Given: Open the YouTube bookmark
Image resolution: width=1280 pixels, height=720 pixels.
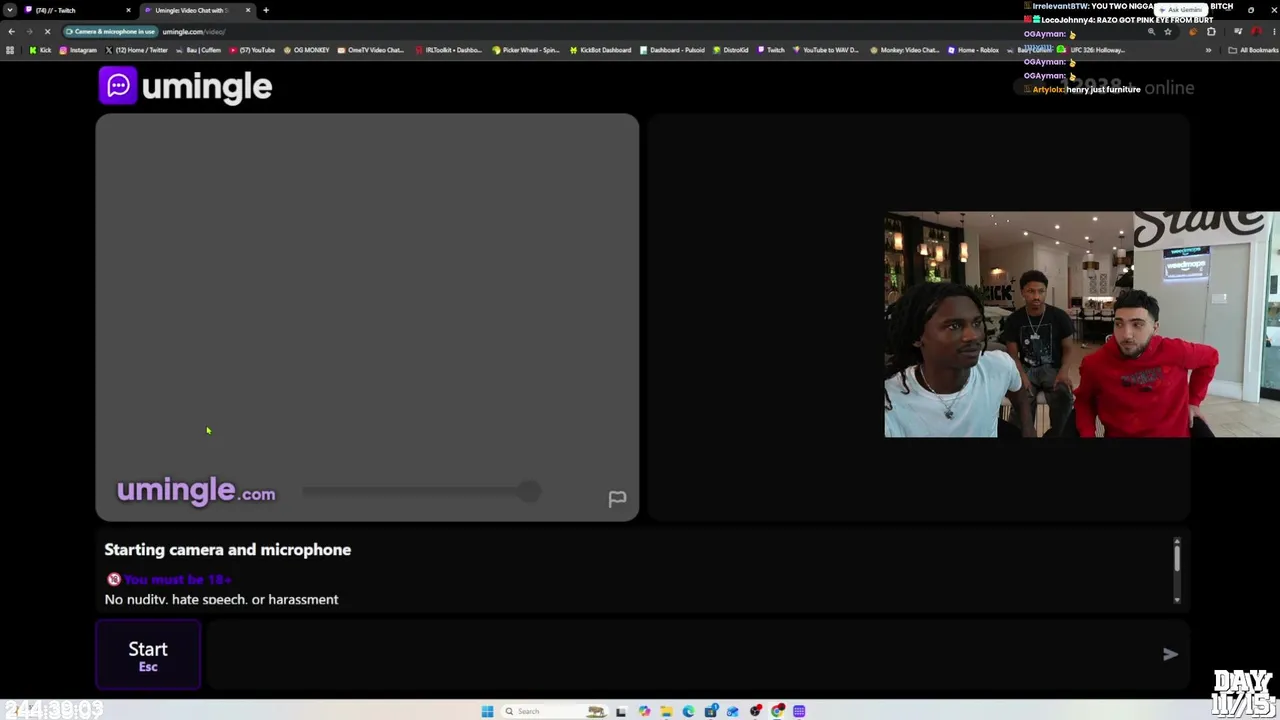Looking at the screenshot, I should (x=252, y=50).
